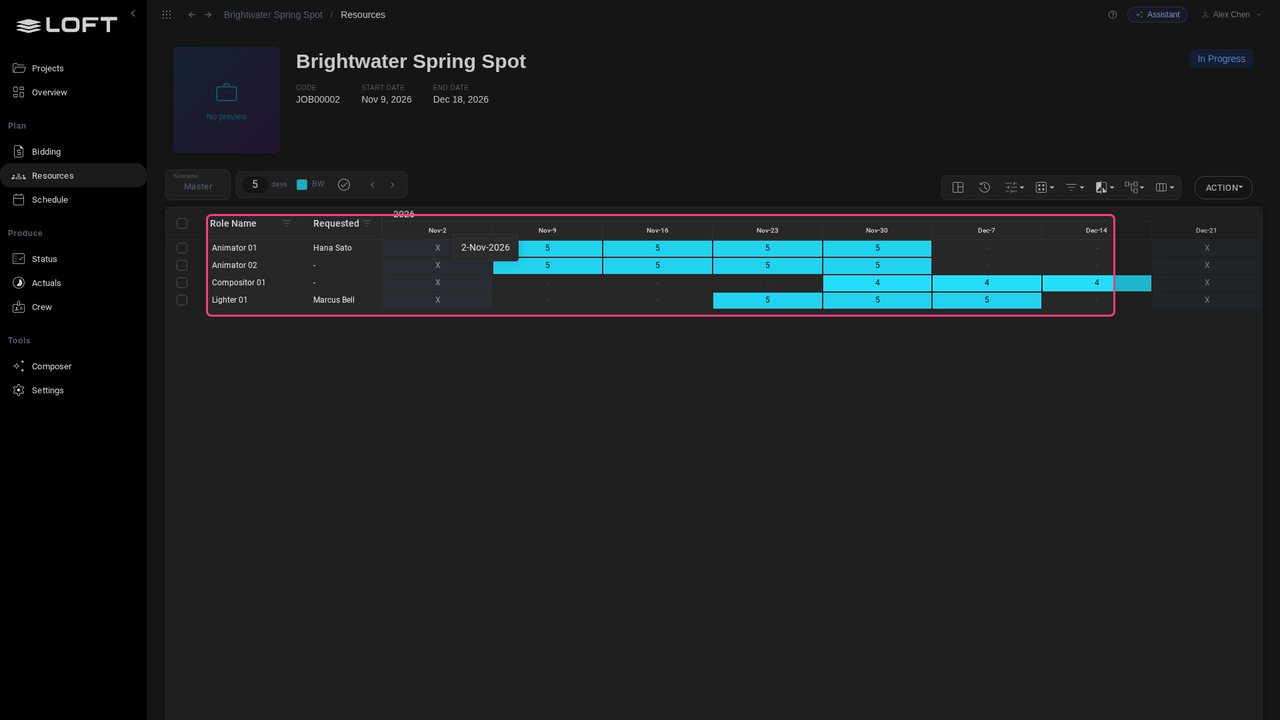Open the history clock icon in toolbar
Viewport: 1280px width, 720px height.
click(x=985, y=187)
